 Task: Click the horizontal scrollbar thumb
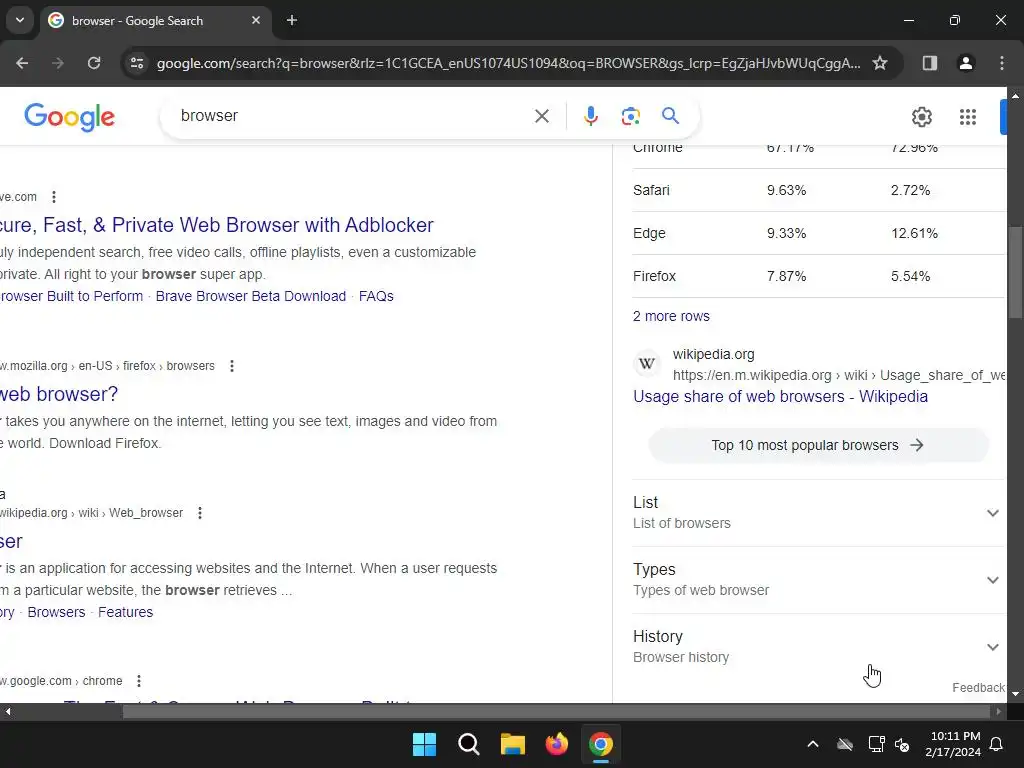556,712
